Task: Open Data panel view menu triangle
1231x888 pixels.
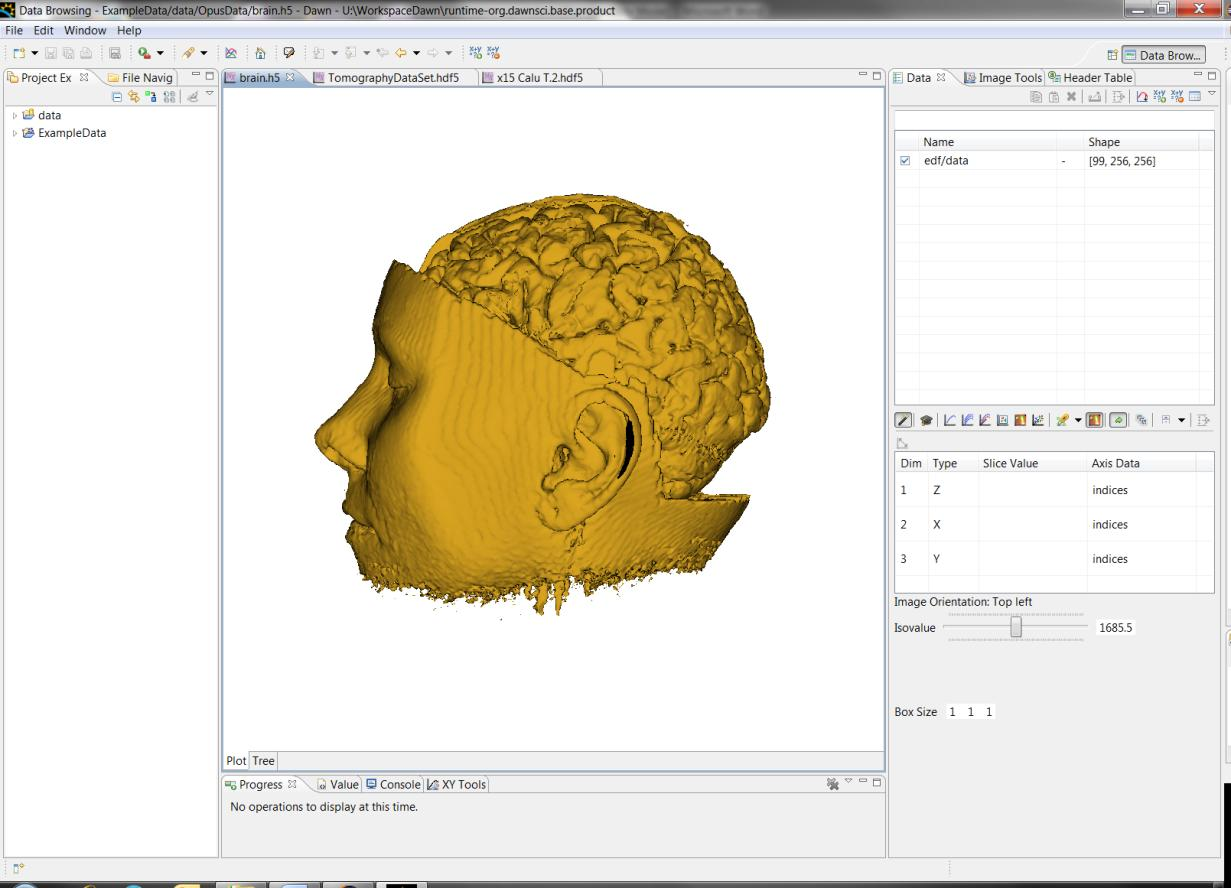Action: coord(1212,93)
